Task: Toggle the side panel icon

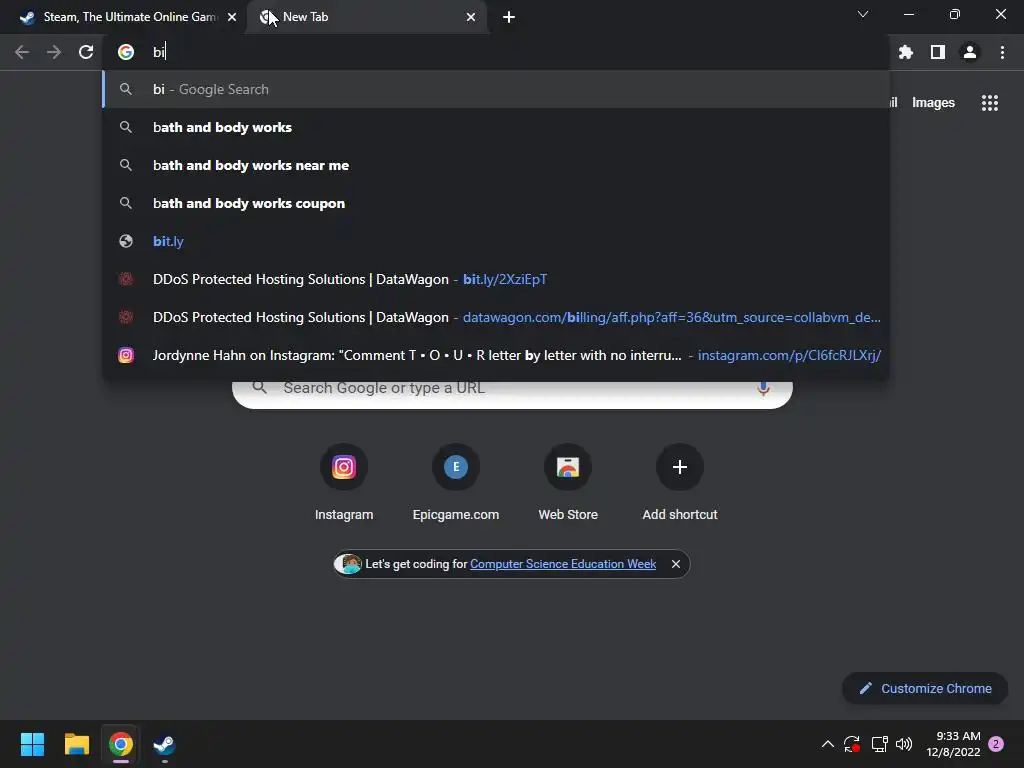Action: [x=937, y=52]
